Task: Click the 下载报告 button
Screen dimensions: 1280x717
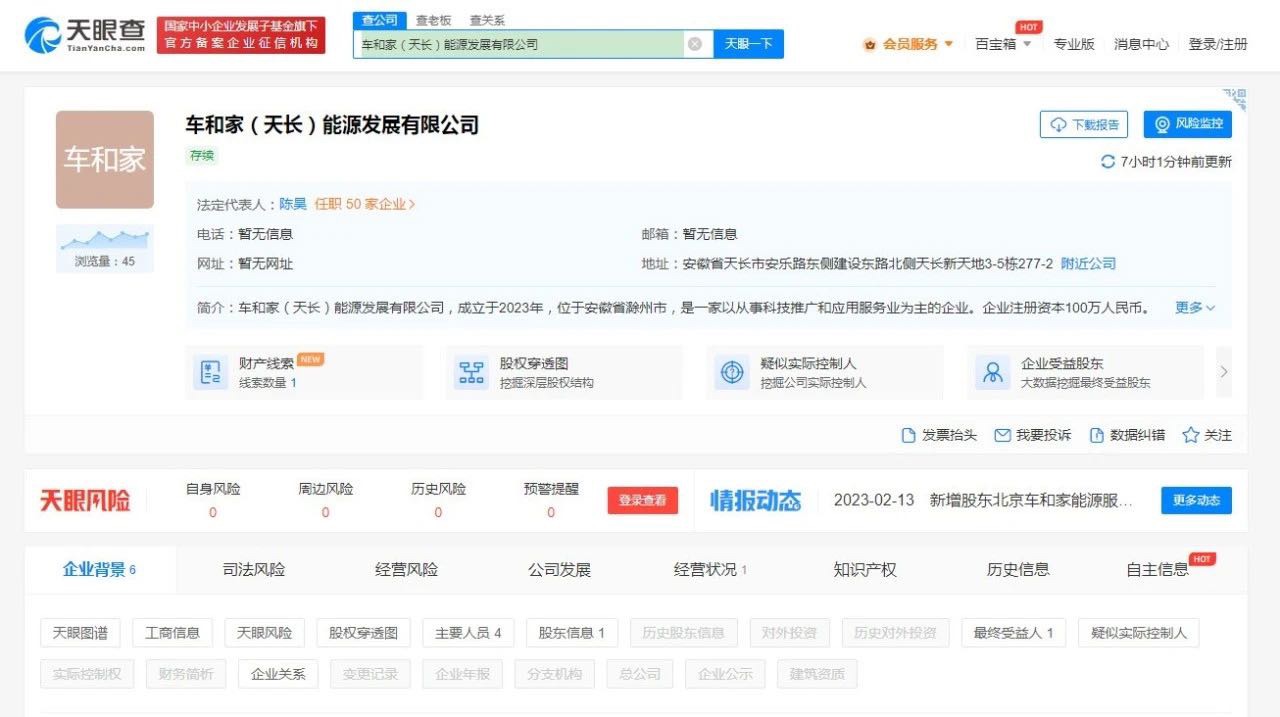Action: click(1084, 124)
